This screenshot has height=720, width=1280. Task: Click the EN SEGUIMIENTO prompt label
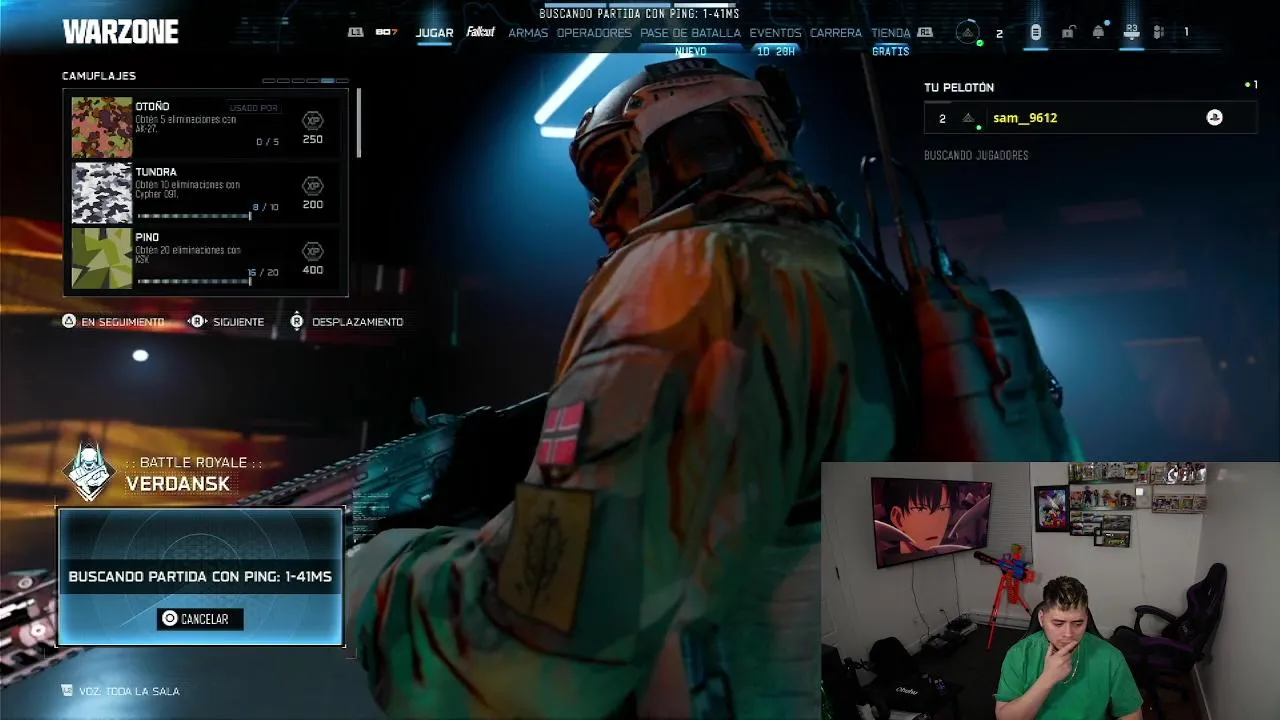[x=123, y=322]
